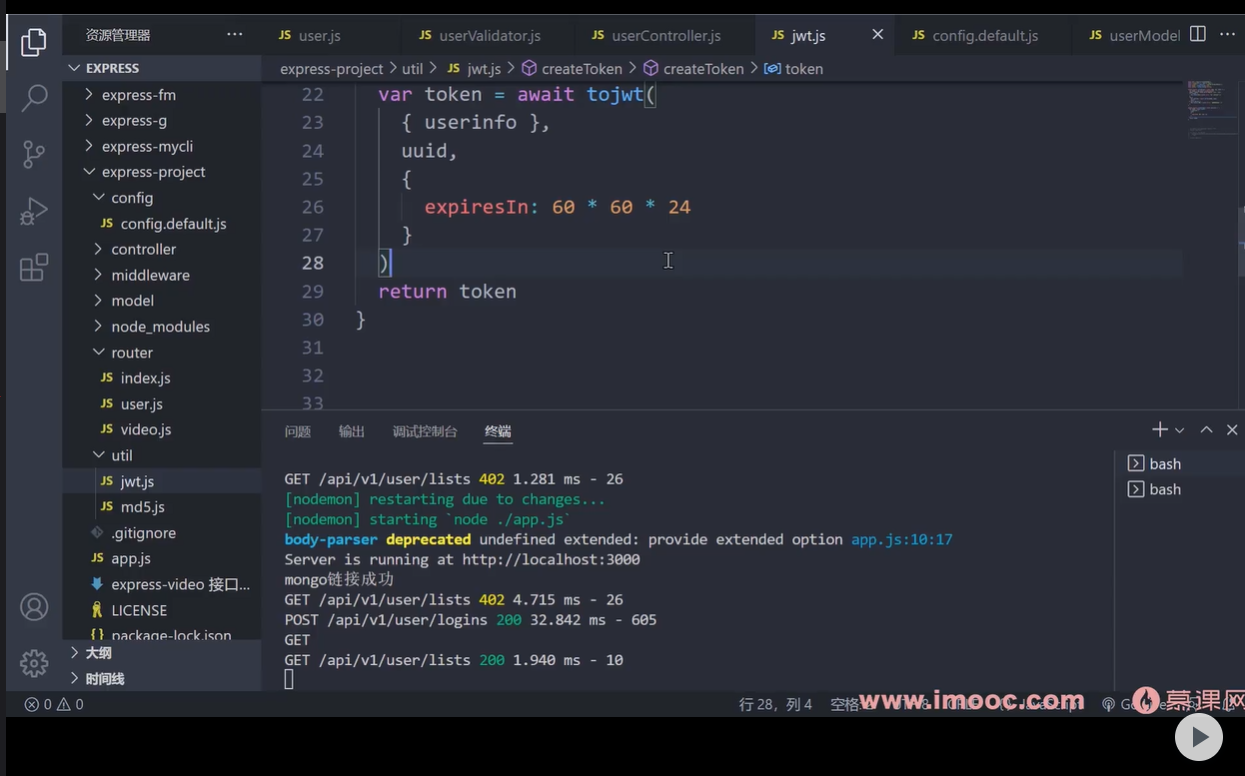This screenshot has height=776, width=1245.
Task: Open the LICENSE file
Action: point(162,610)
